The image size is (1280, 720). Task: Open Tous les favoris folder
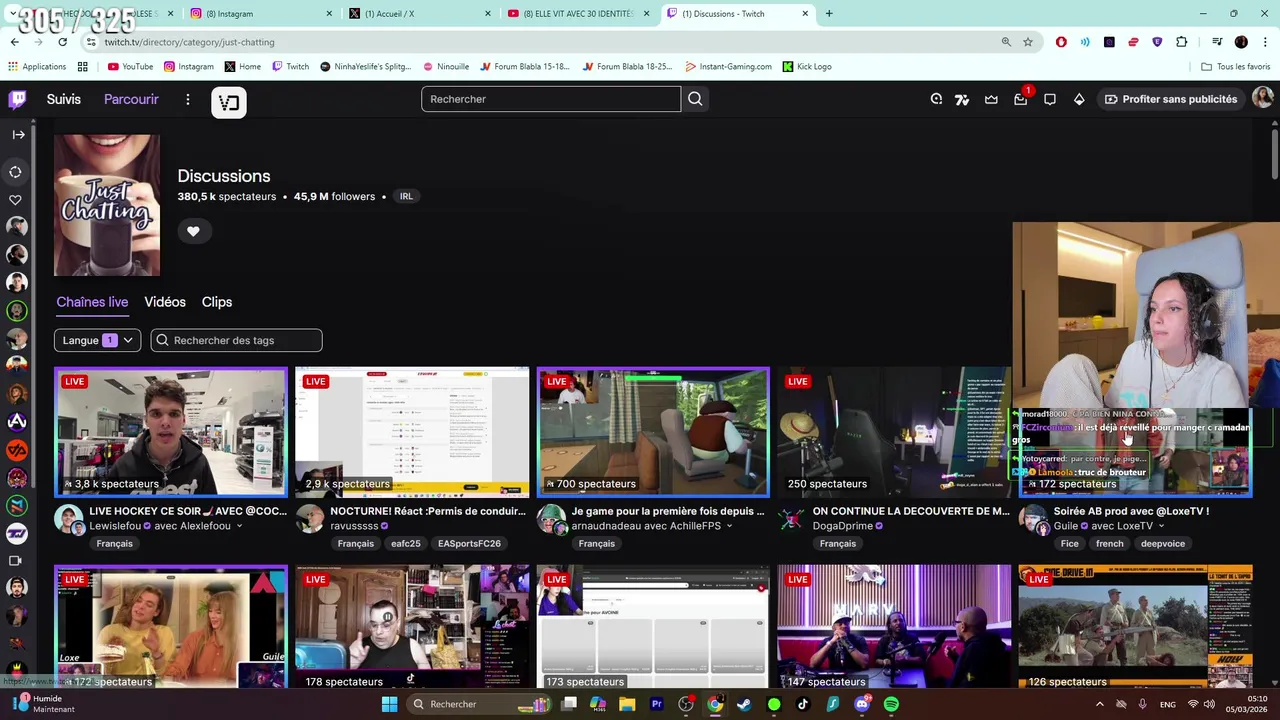click(x=1236, y=66)
